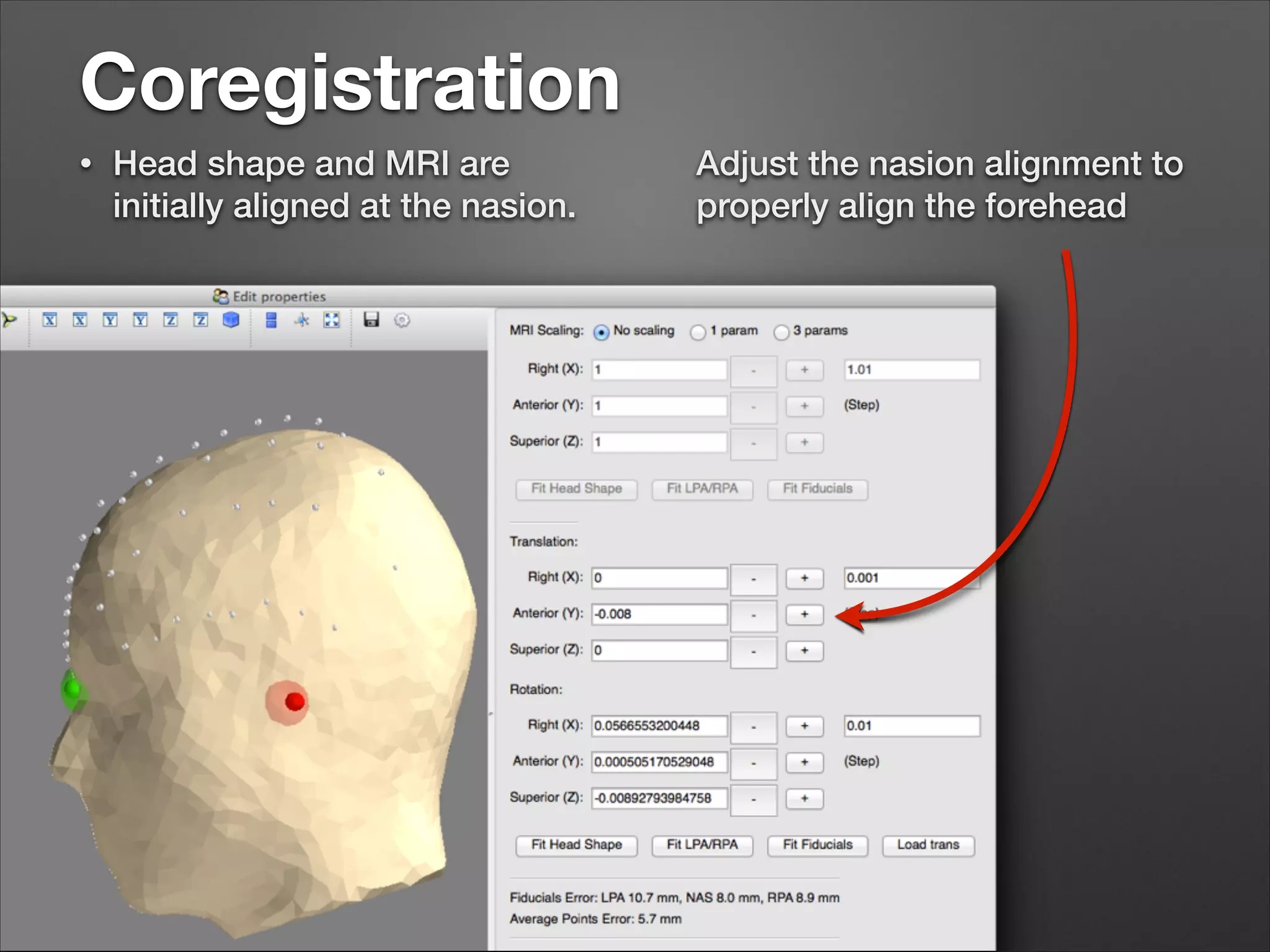Screen dimensions: 1270x952
Task: Click the red fiducial marker on head
Action: (294, 702)
